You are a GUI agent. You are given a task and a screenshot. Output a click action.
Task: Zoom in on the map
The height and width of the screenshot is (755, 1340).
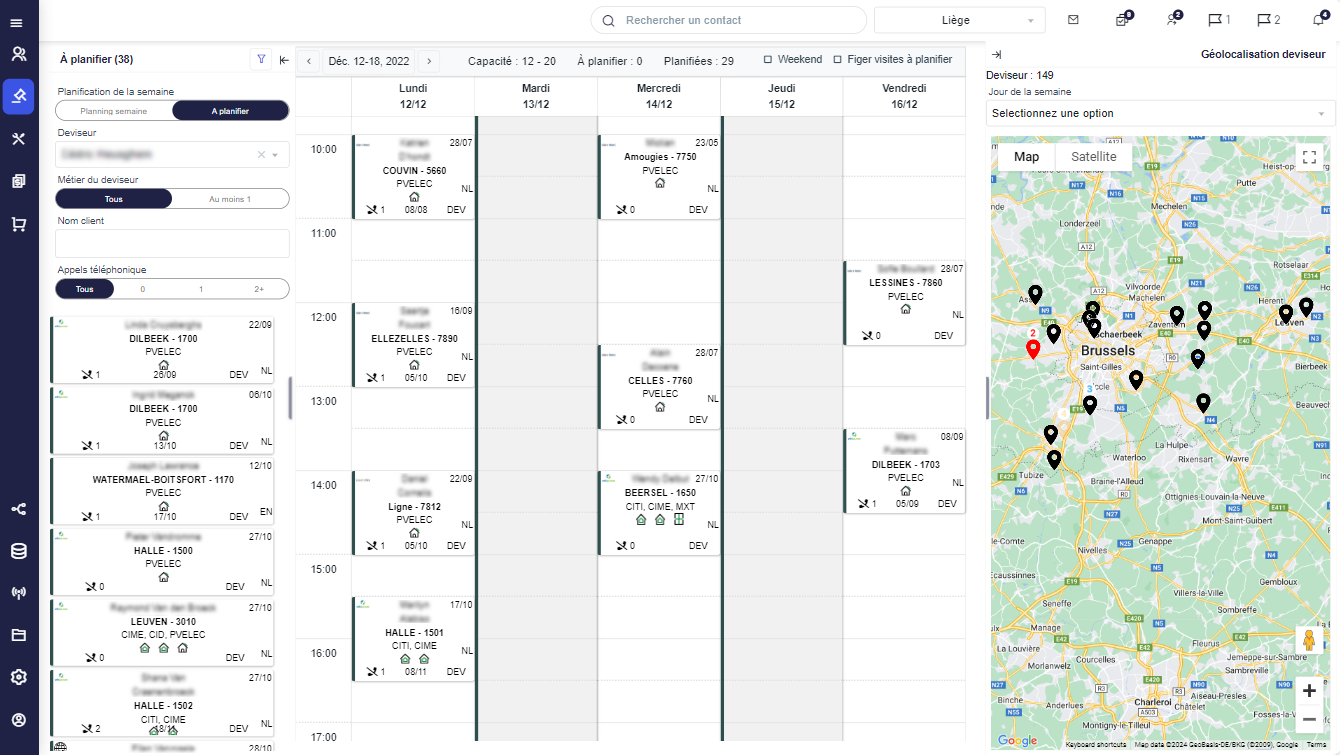pos(1309,690)
